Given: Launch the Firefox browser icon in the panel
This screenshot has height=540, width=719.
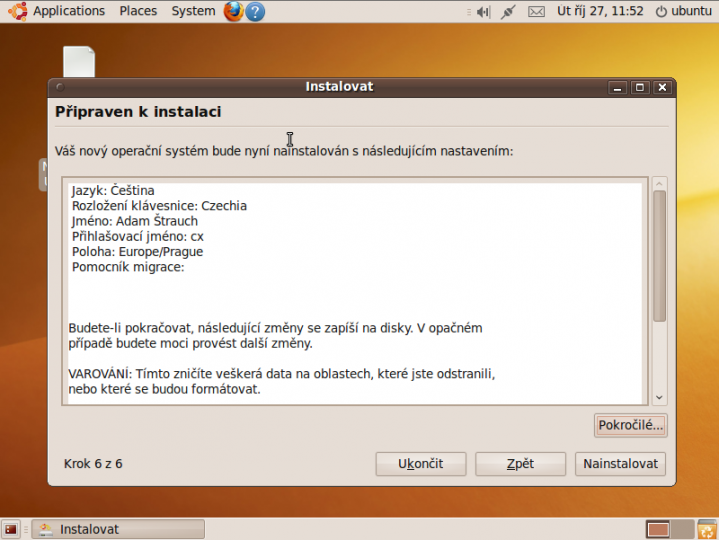Looking at the screenshot, I should 233,11.
